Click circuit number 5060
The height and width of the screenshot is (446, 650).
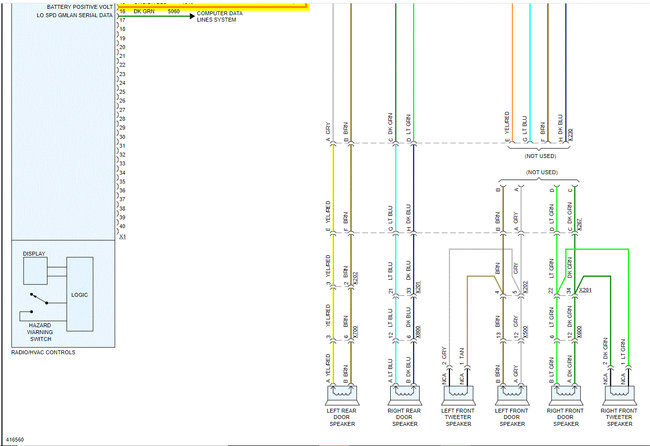click(x=174, y=12)
